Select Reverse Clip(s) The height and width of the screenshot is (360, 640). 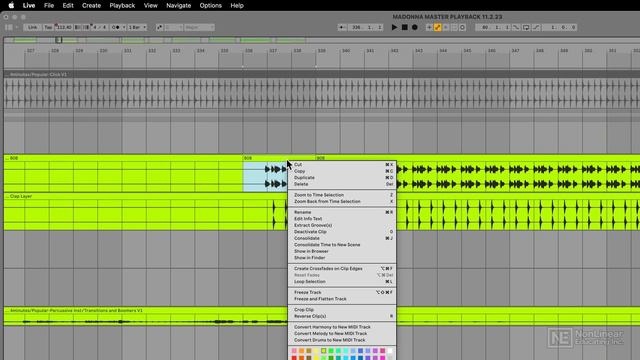342,316
